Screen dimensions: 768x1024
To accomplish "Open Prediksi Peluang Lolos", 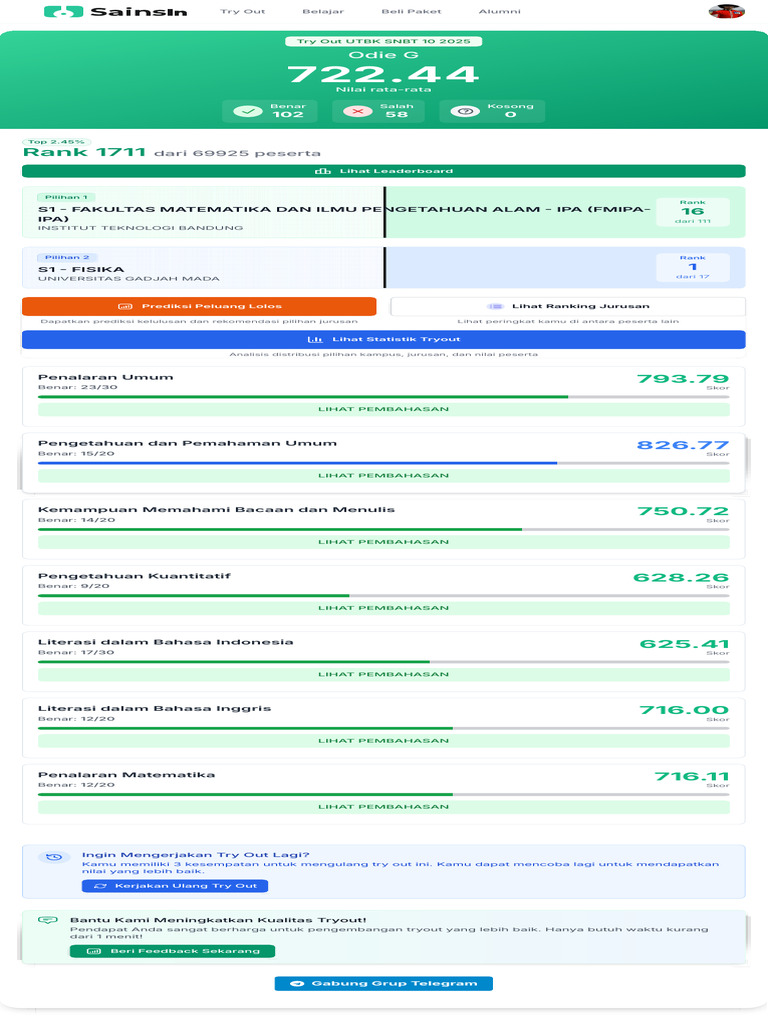I will (x=199, y=306).
